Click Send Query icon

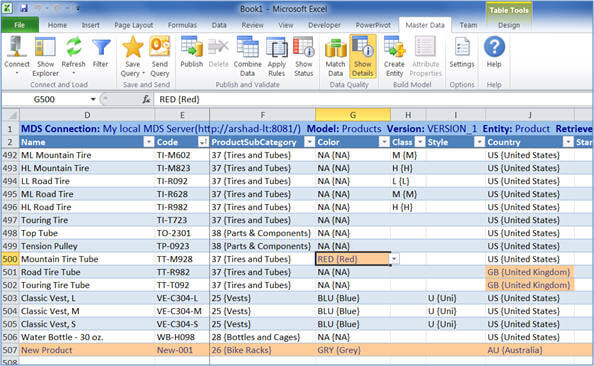coord(159,46)
